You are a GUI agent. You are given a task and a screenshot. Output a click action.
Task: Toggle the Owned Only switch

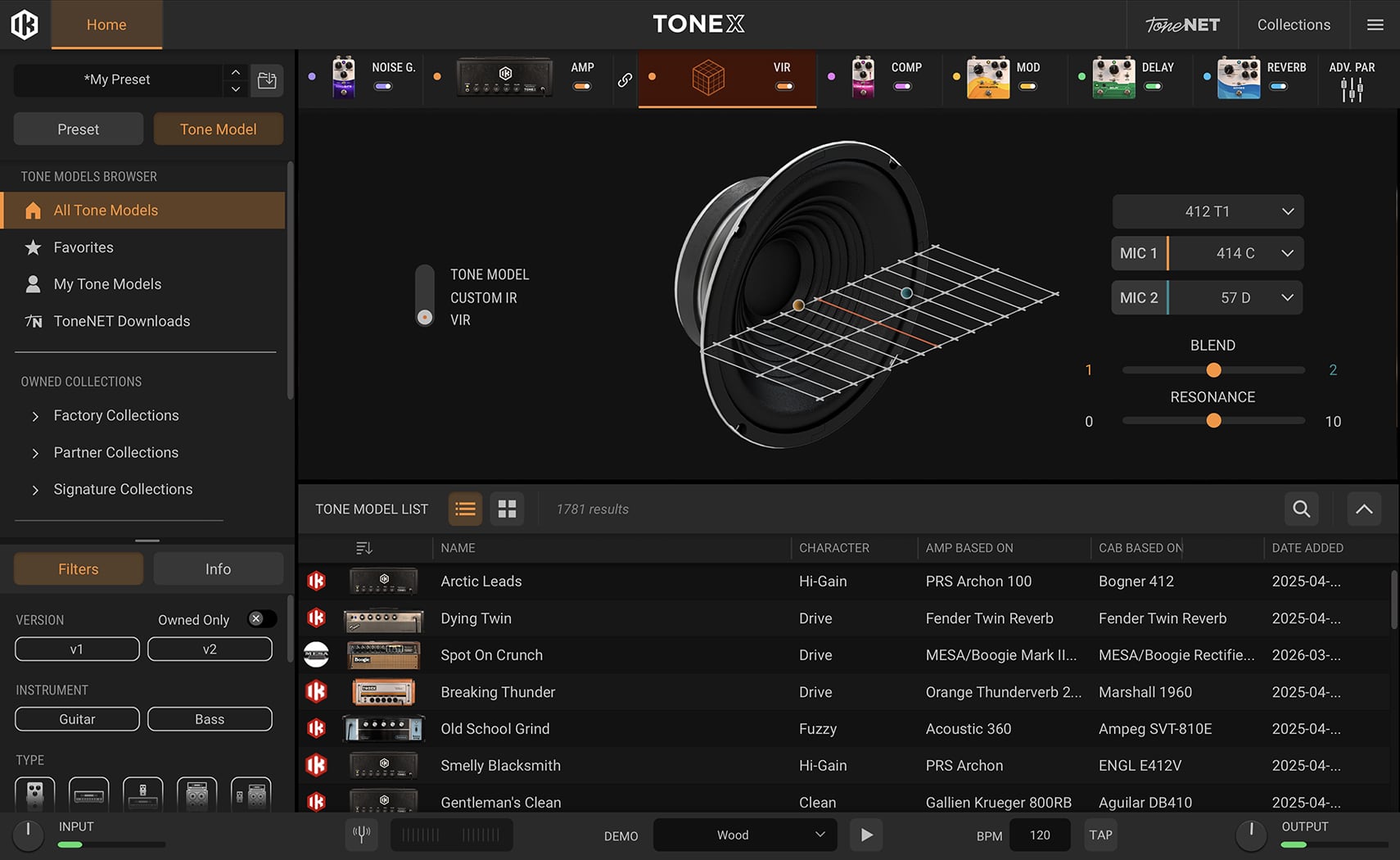[x=261, y=619]
